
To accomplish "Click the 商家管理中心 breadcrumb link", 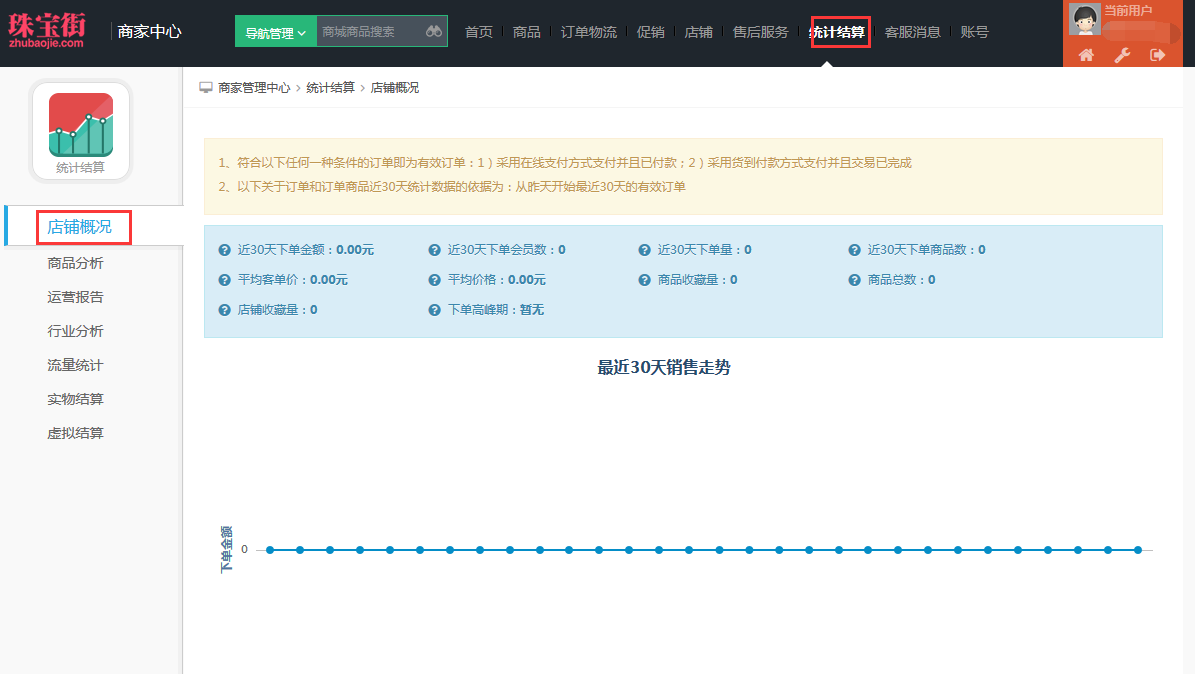I will point(254,88).
